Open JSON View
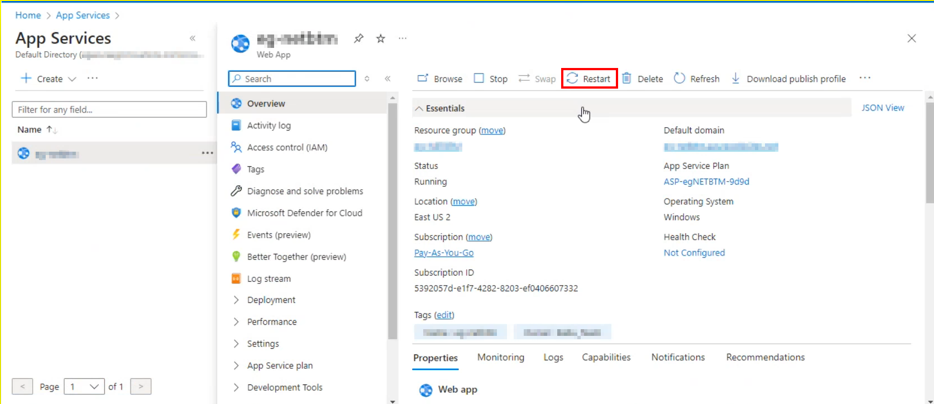The height and width of the screenshot is (404, 934). [883, 108]
